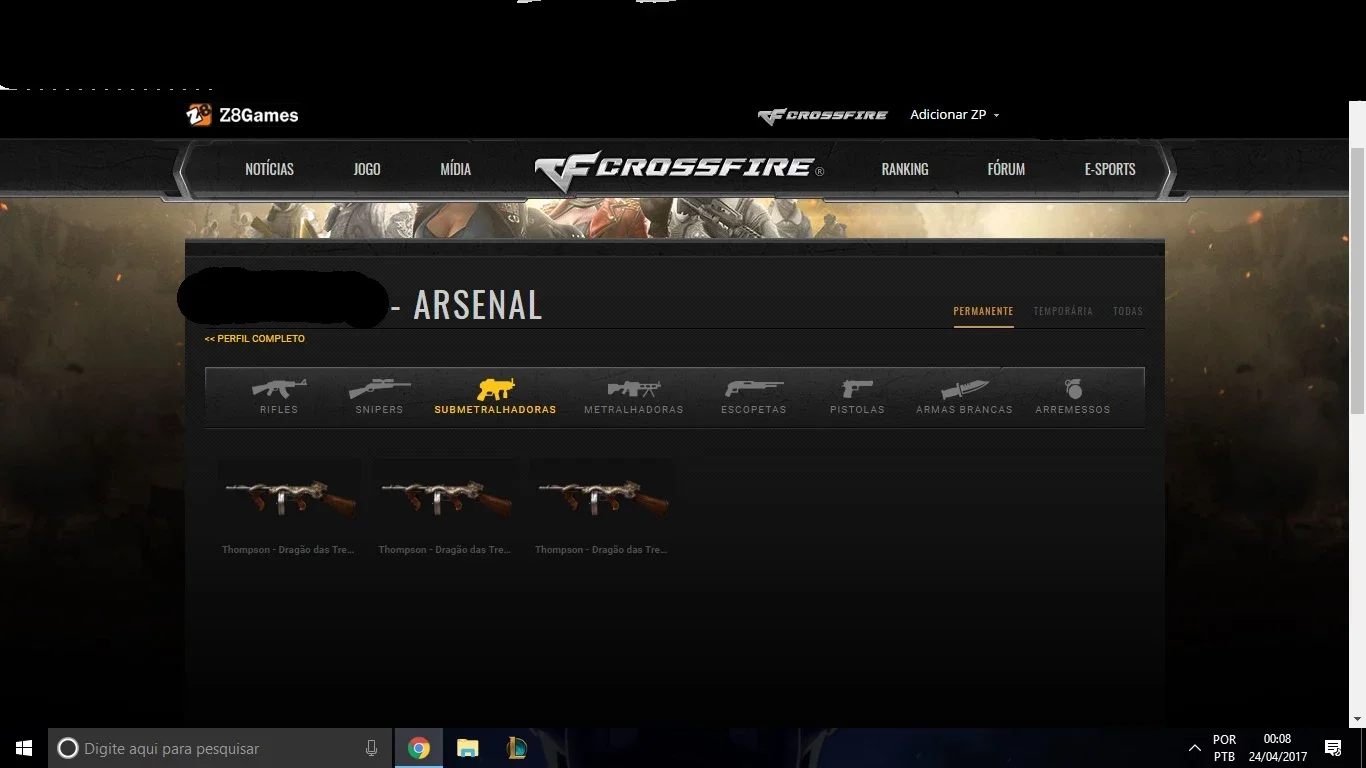Screen dimensions: 1366x768
Task: Open the Jogo menu
Action: click(x=367, y=169)
